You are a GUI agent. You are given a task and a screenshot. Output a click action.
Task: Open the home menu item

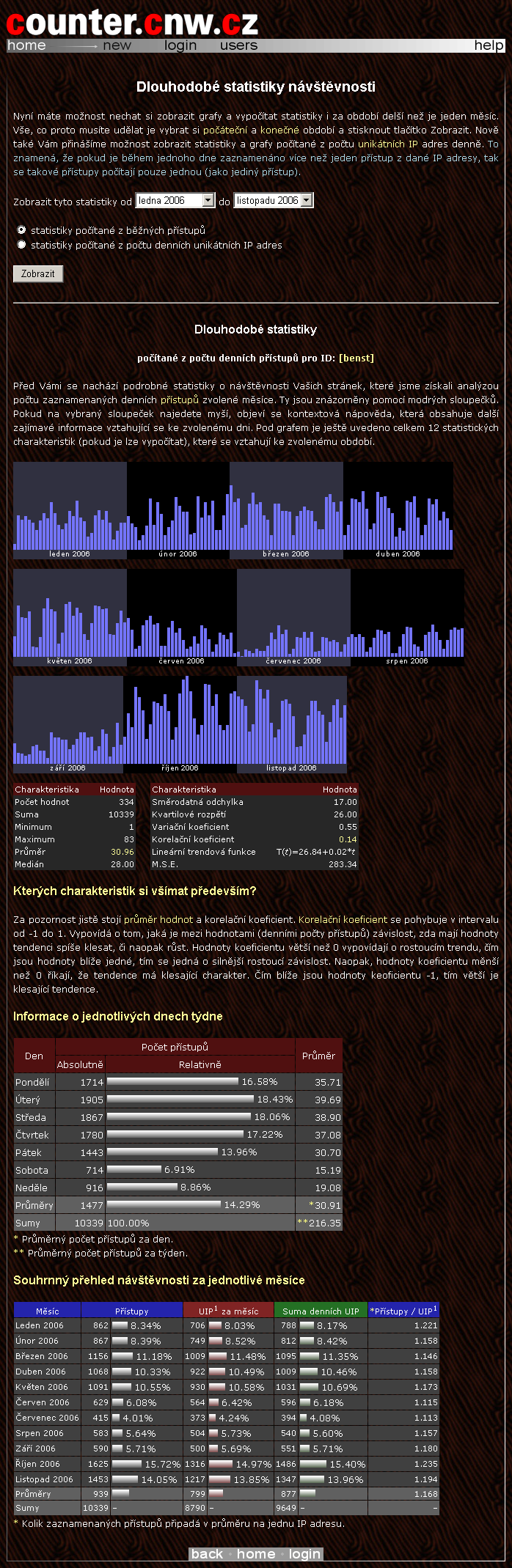(26, 45)
